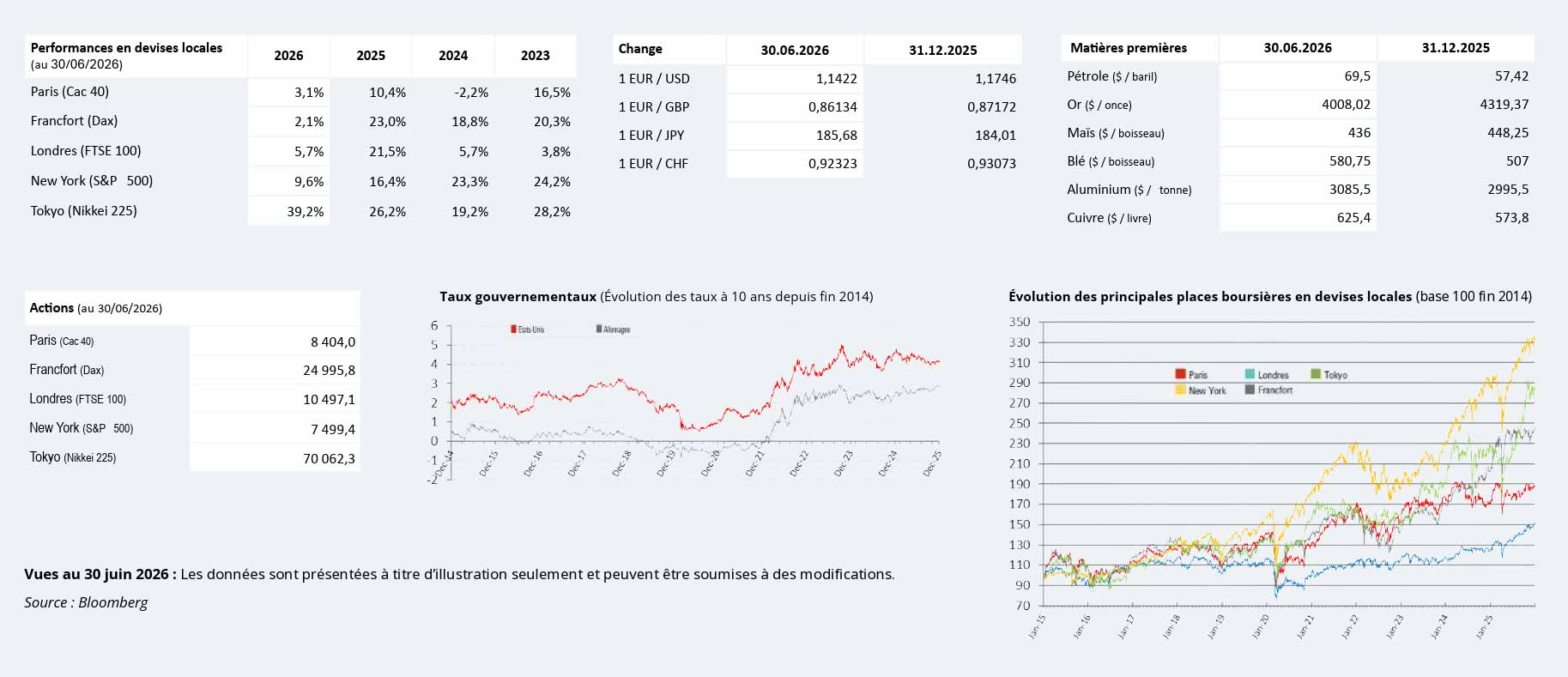Click the yellow New York legend swatch

[x=1181, y=390]
